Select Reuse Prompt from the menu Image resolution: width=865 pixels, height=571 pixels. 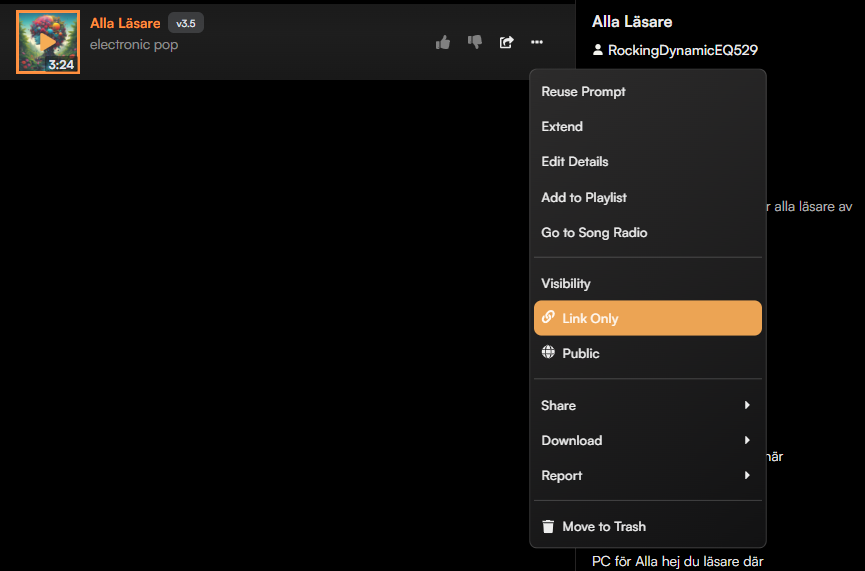coord(583,91)
